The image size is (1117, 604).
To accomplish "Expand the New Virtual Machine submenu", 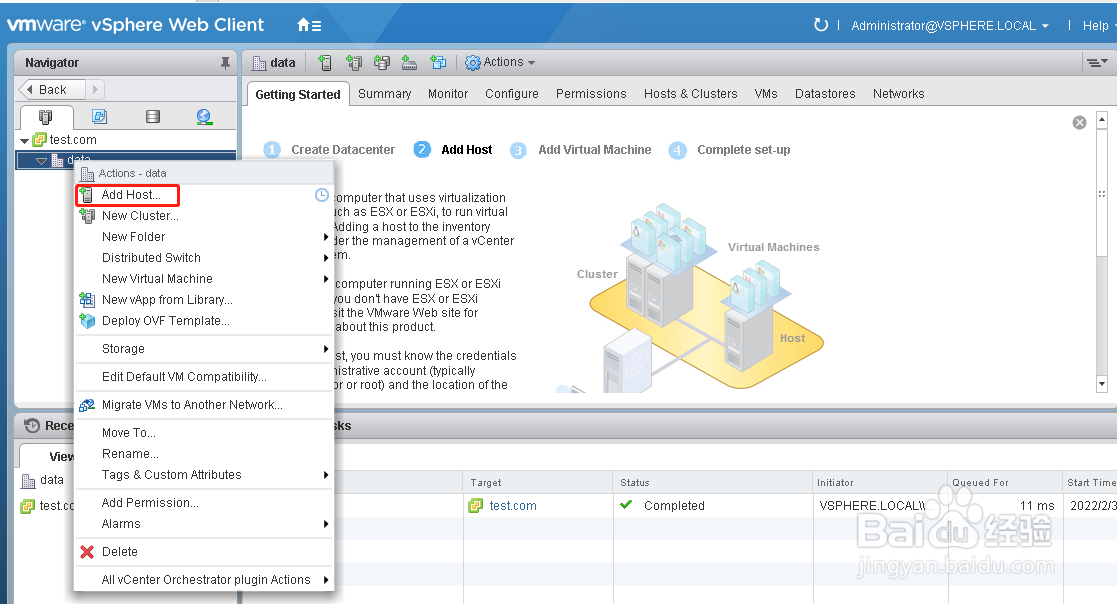I will click(326, 278).
